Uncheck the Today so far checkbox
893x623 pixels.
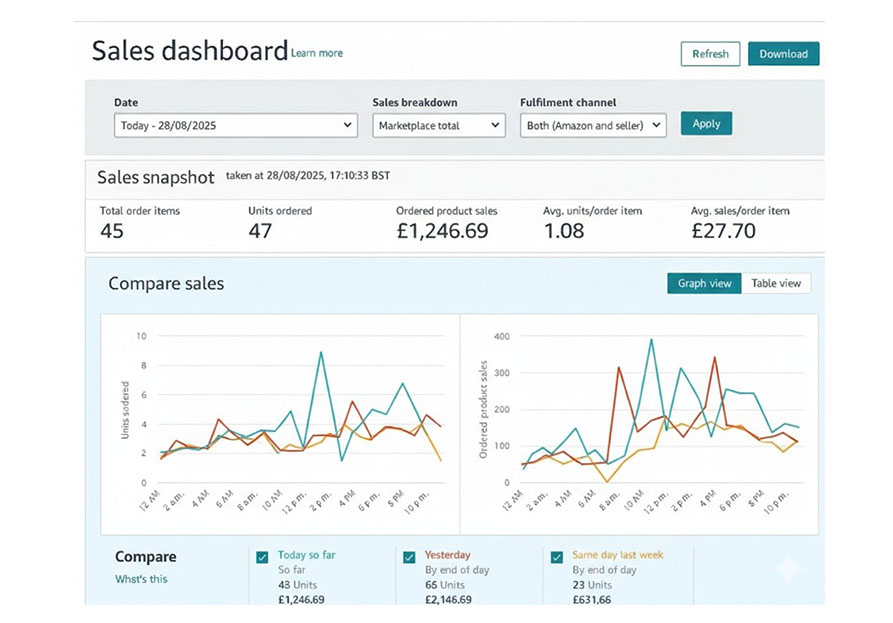tap(262, 557)
